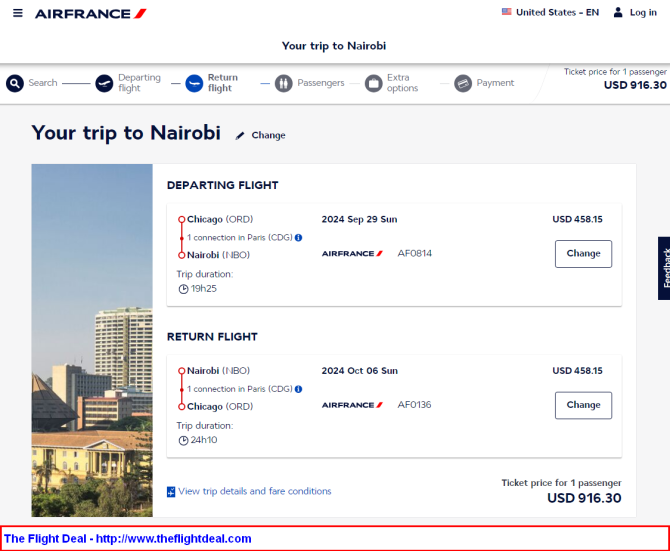Click the RETURN FLIGHT heading

coord(212,337)
